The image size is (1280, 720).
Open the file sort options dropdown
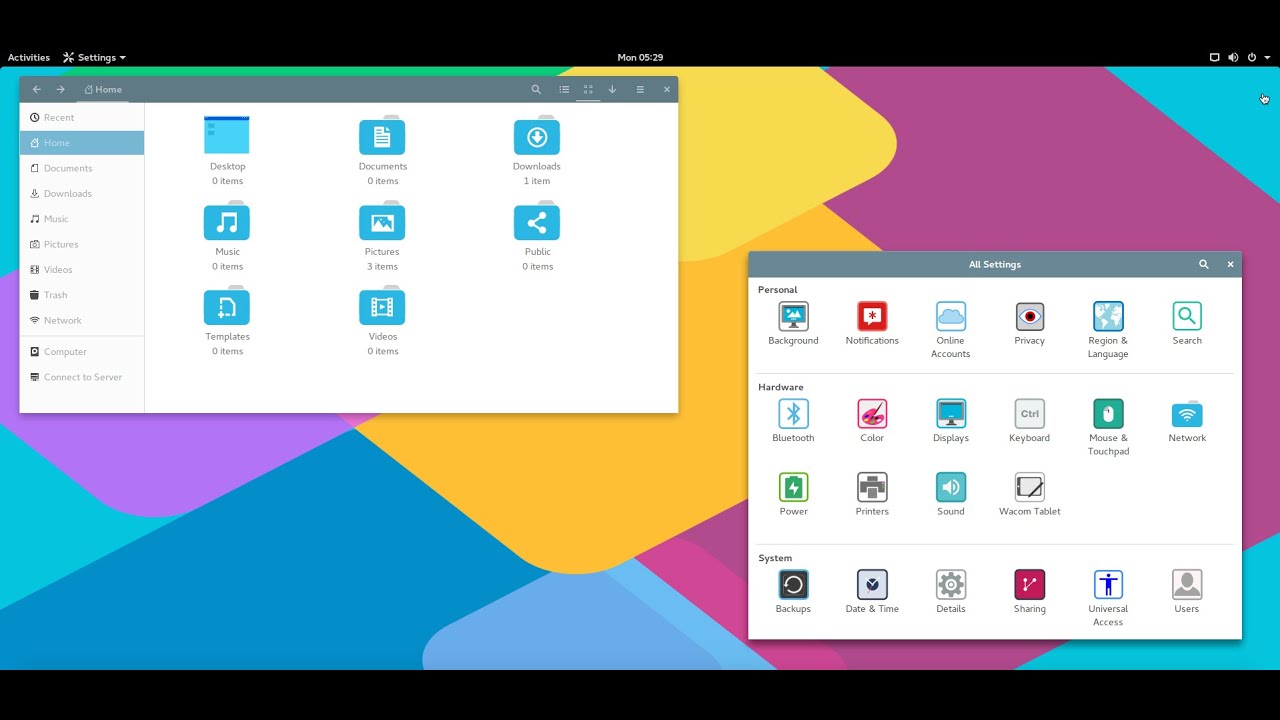[612, 89]
